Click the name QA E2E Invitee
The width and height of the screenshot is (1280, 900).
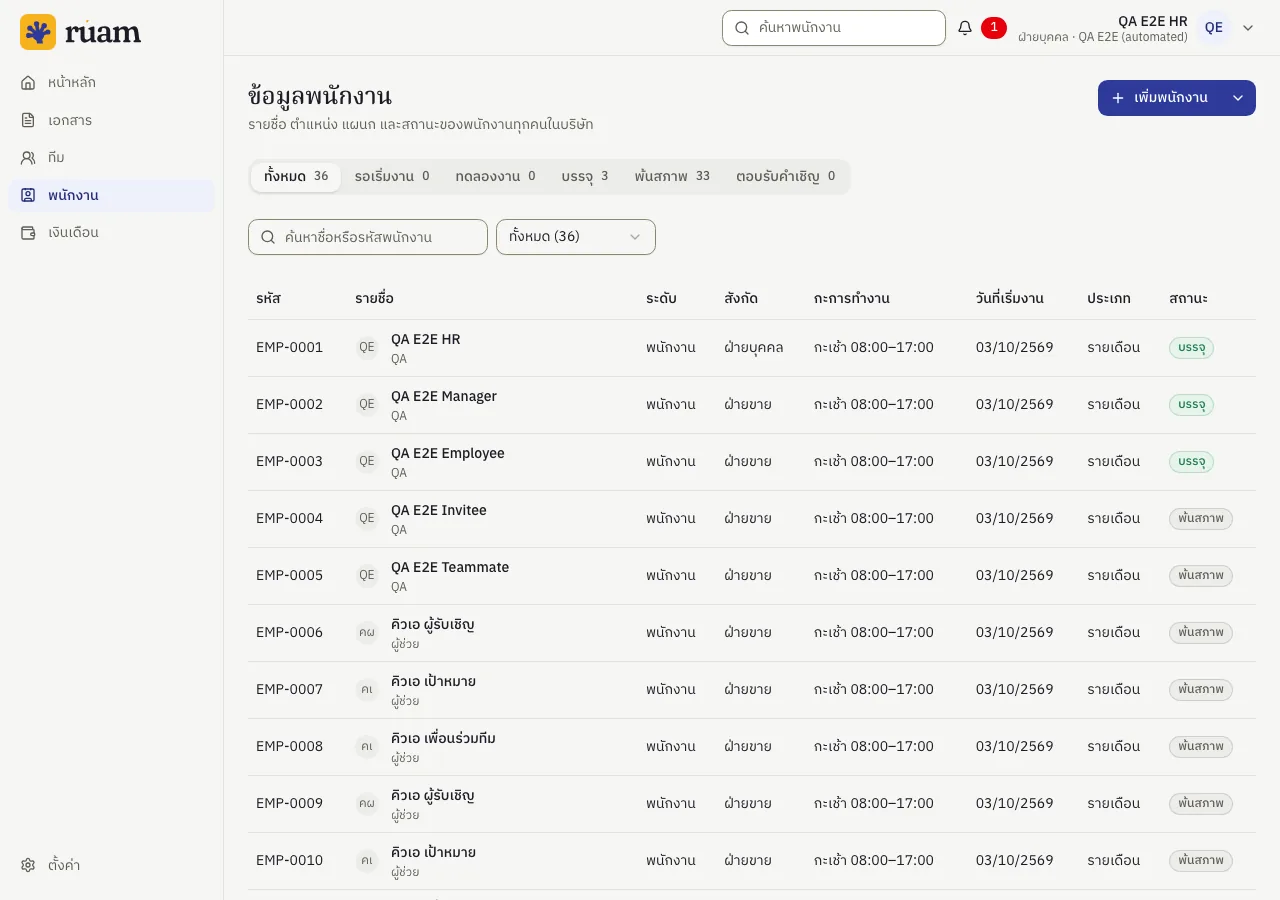[x=439, y=510]
